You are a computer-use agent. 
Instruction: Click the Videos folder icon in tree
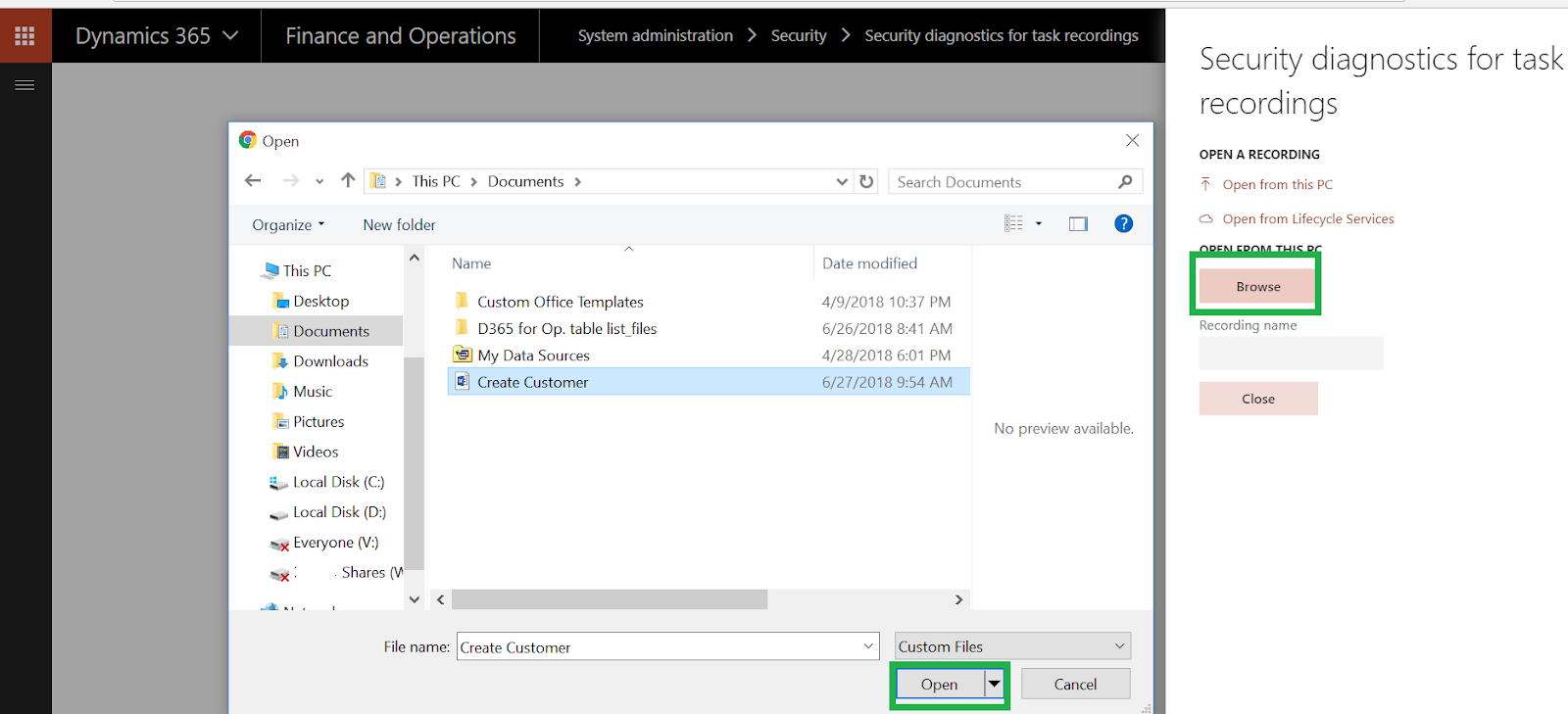click(x=281, y=452)
